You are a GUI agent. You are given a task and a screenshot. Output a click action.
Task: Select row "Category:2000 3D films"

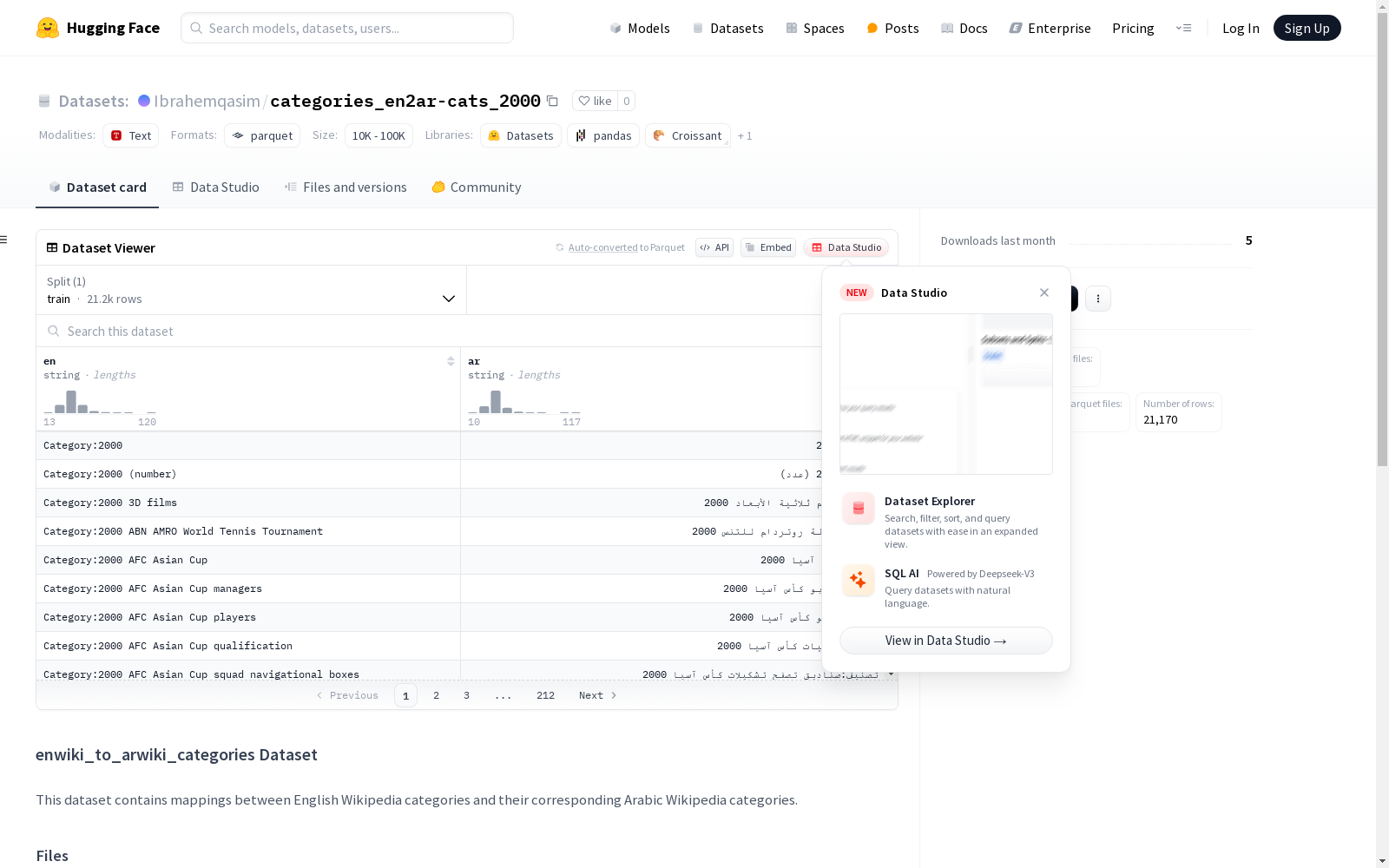[429, 503]
